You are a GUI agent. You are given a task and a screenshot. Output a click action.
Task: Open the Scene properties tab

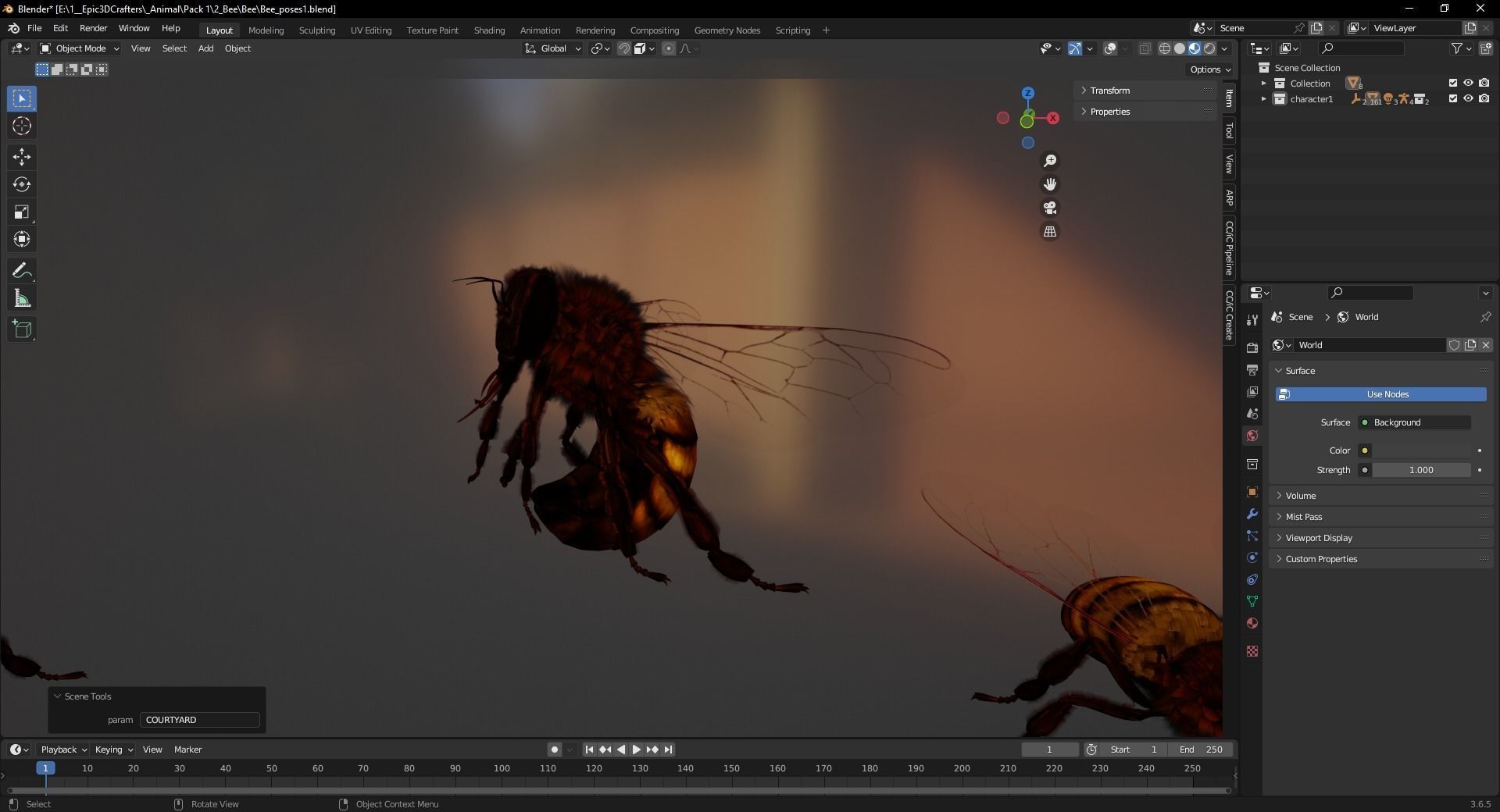pos(1252,413)
